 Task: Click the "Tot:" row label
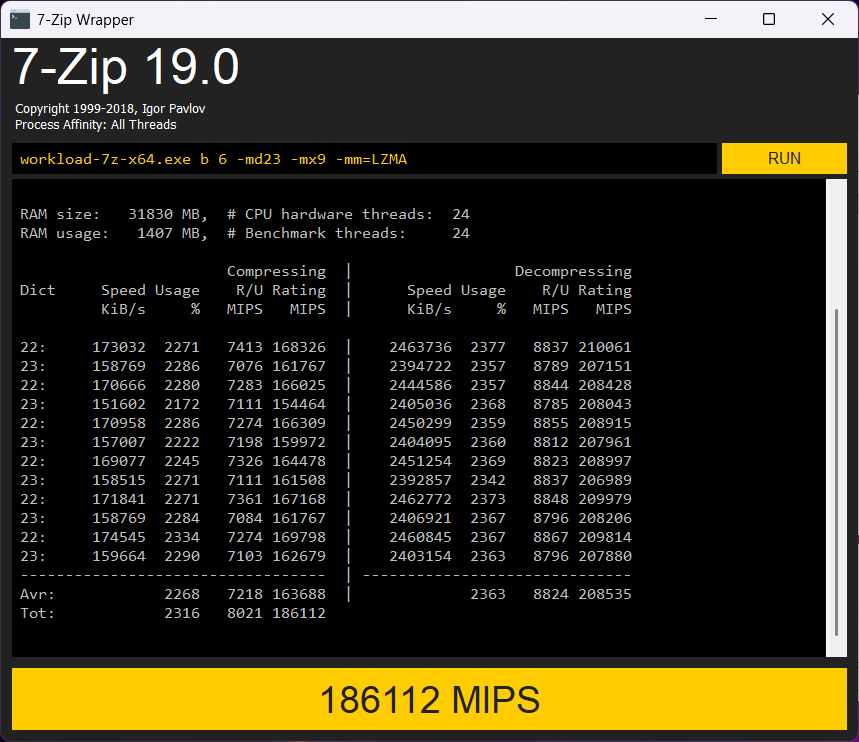[38, 613]
